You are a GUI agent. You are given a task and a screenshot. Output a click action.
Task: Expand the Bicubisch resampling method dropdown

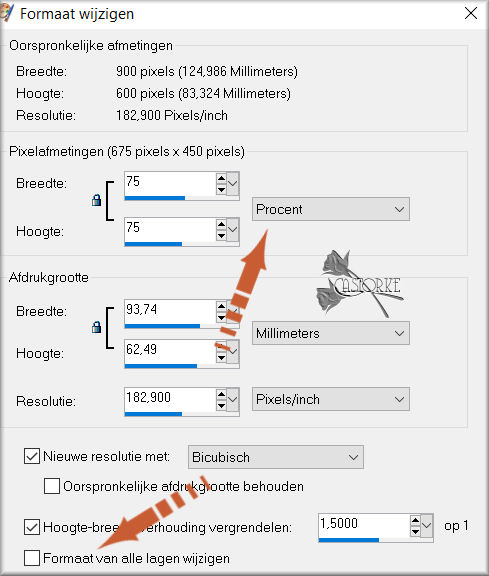[x=276, y=457]
